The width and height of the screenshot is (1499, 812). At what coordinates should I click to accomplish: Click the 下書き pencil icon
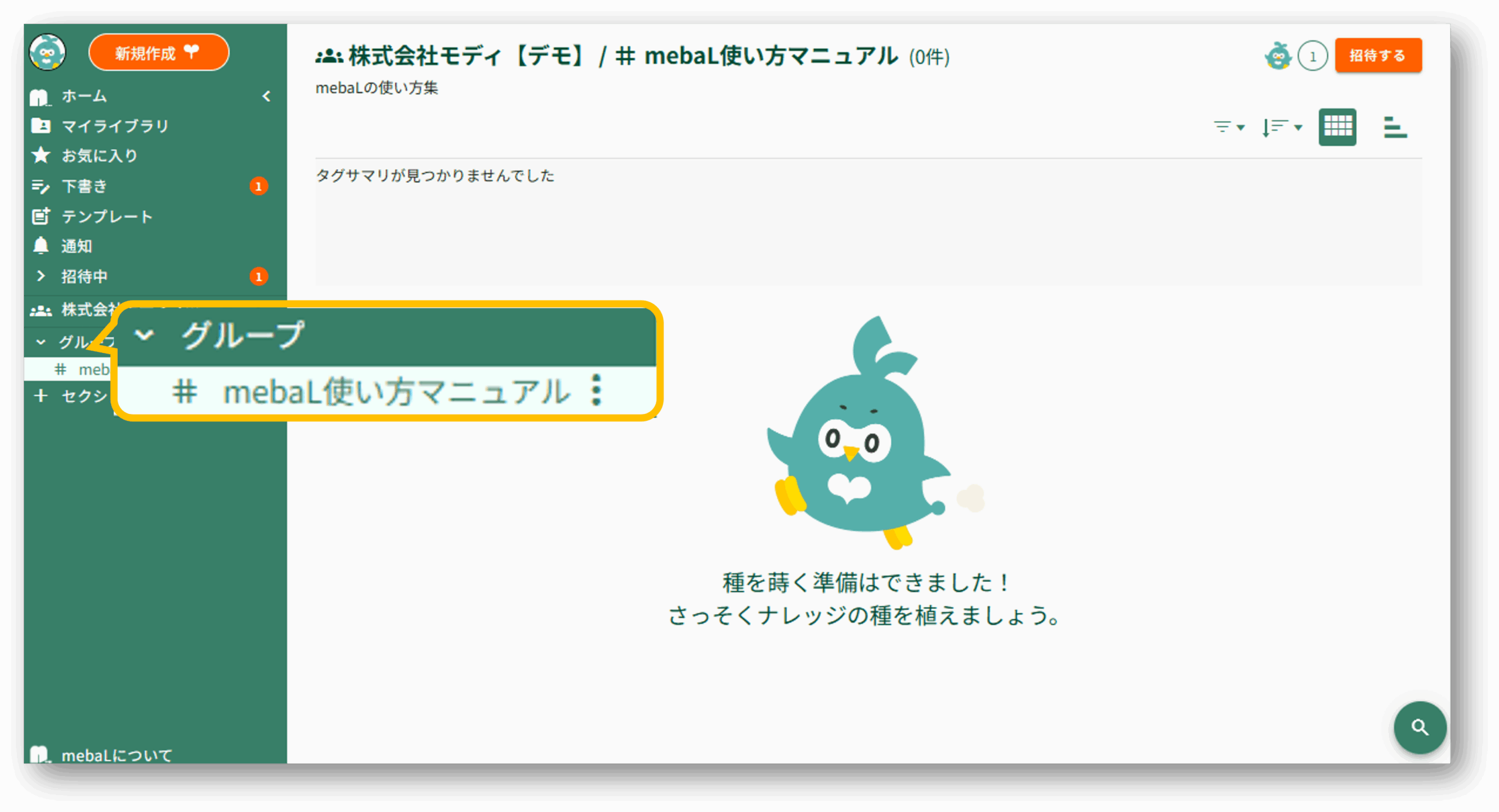pos(40,186)
